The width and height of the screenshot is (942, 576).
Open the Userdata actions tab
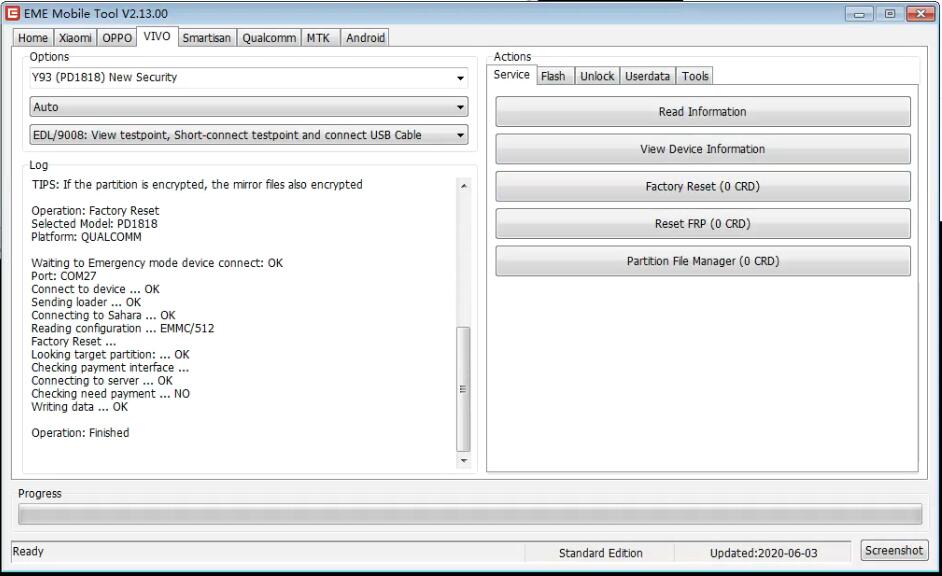pos(647,76)
